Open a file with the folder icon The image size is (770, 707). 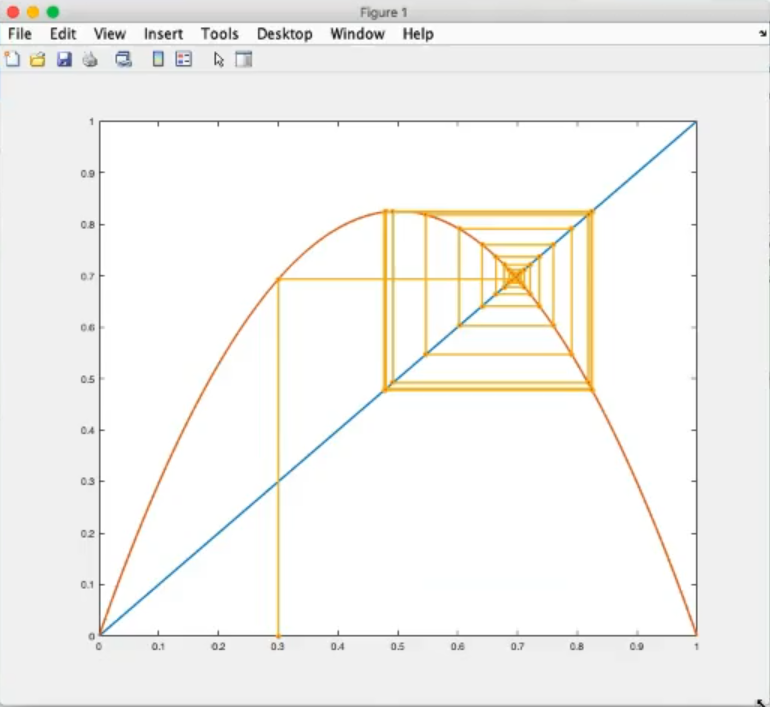coord(38,59)
